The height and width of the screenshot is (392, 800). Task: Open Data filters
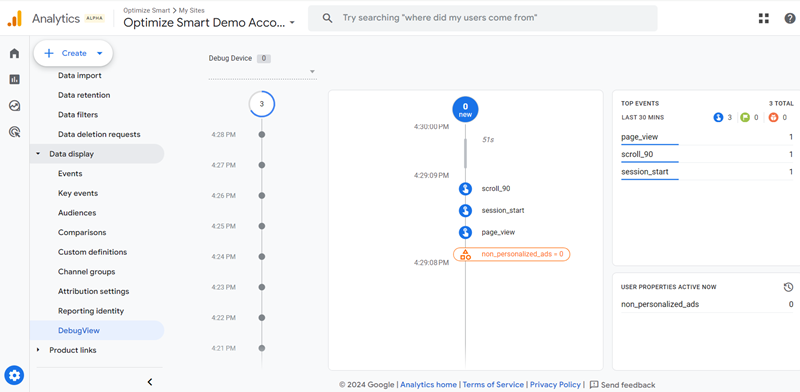[x=78, y=115]
